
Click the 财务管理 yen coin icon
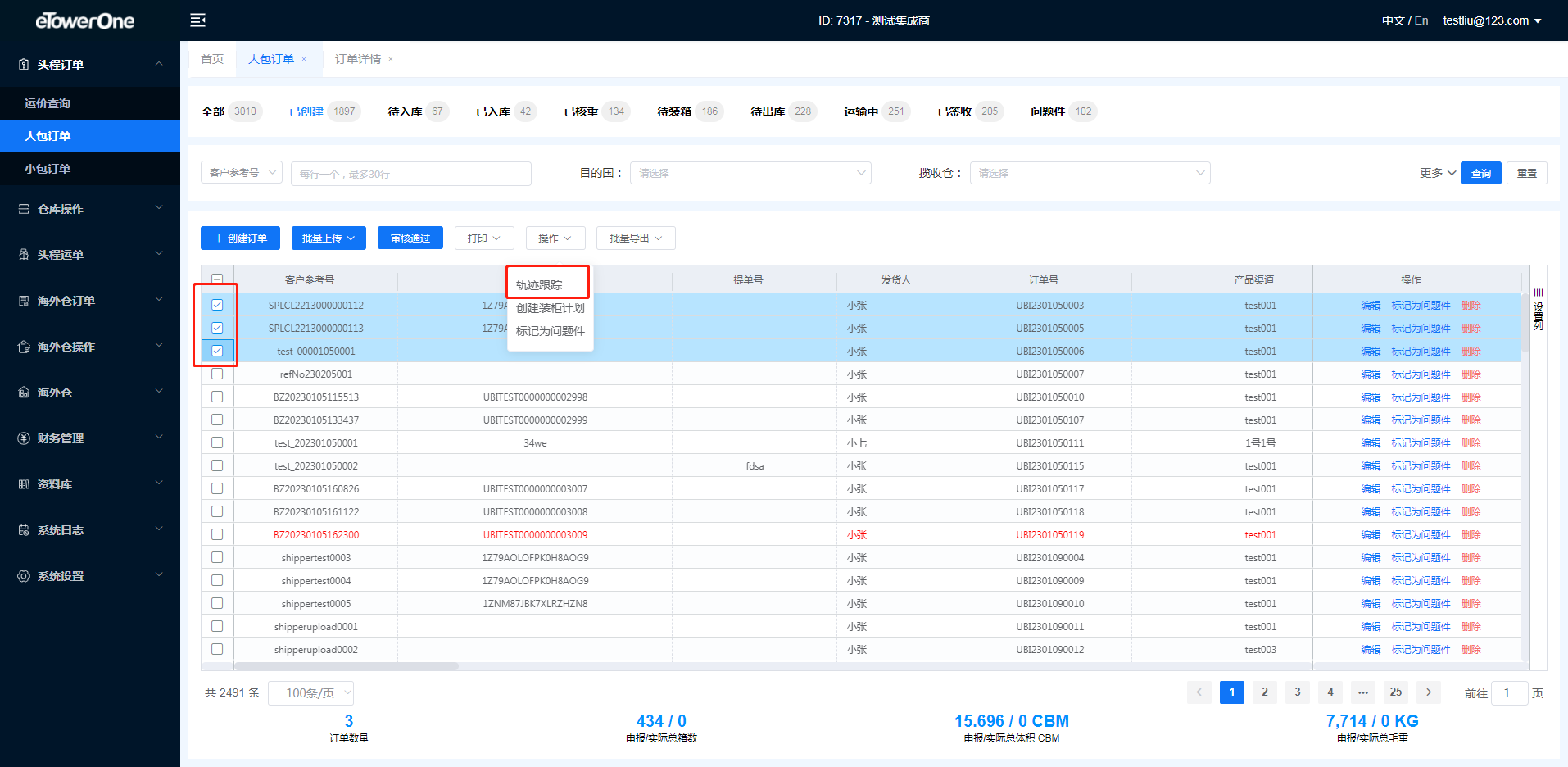click(x=24, y=438)
